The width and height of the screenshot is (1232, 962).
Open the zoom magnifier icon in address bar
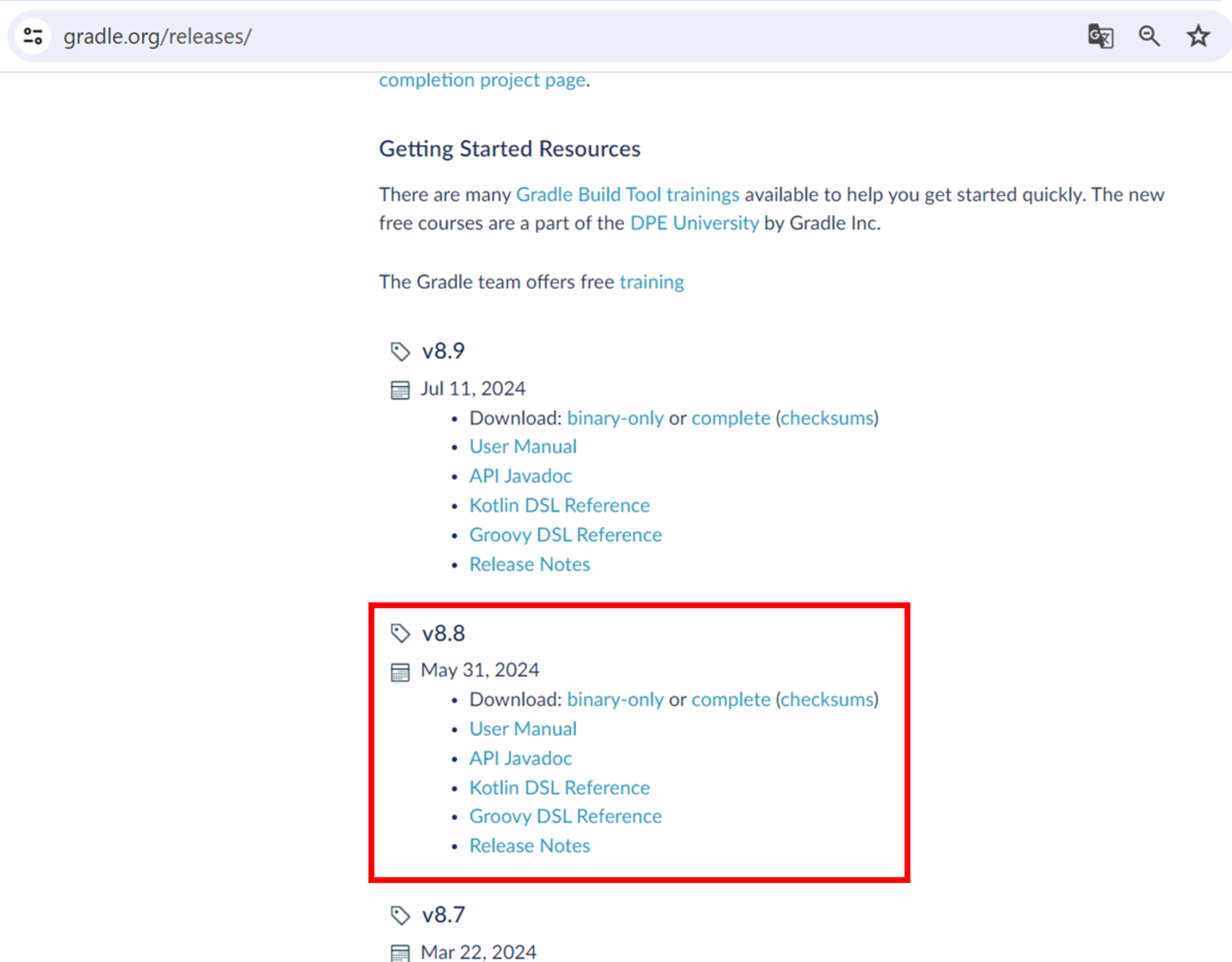tap(1149, 36)
